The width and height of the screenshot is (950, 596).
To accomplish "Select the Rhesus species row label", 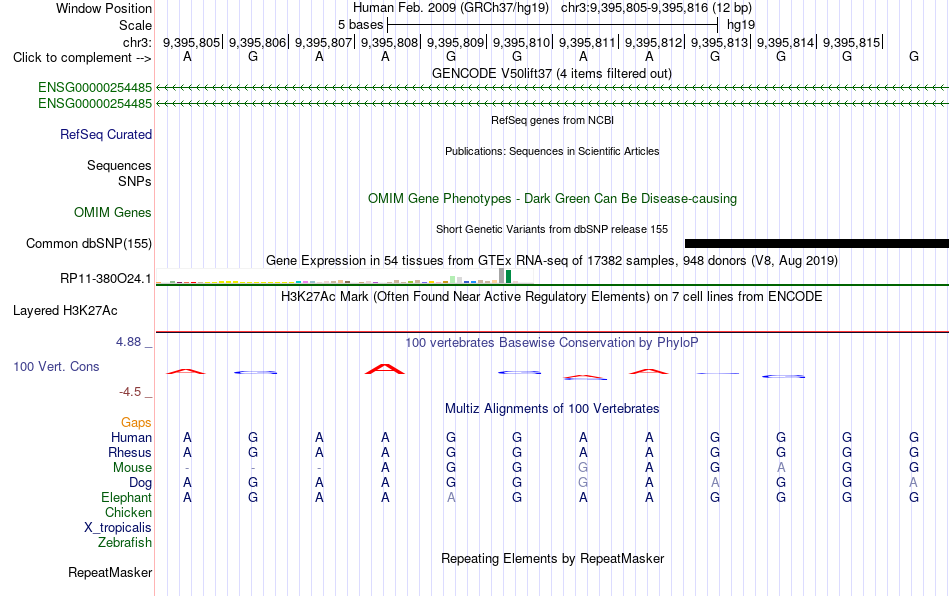I will 130,452.
